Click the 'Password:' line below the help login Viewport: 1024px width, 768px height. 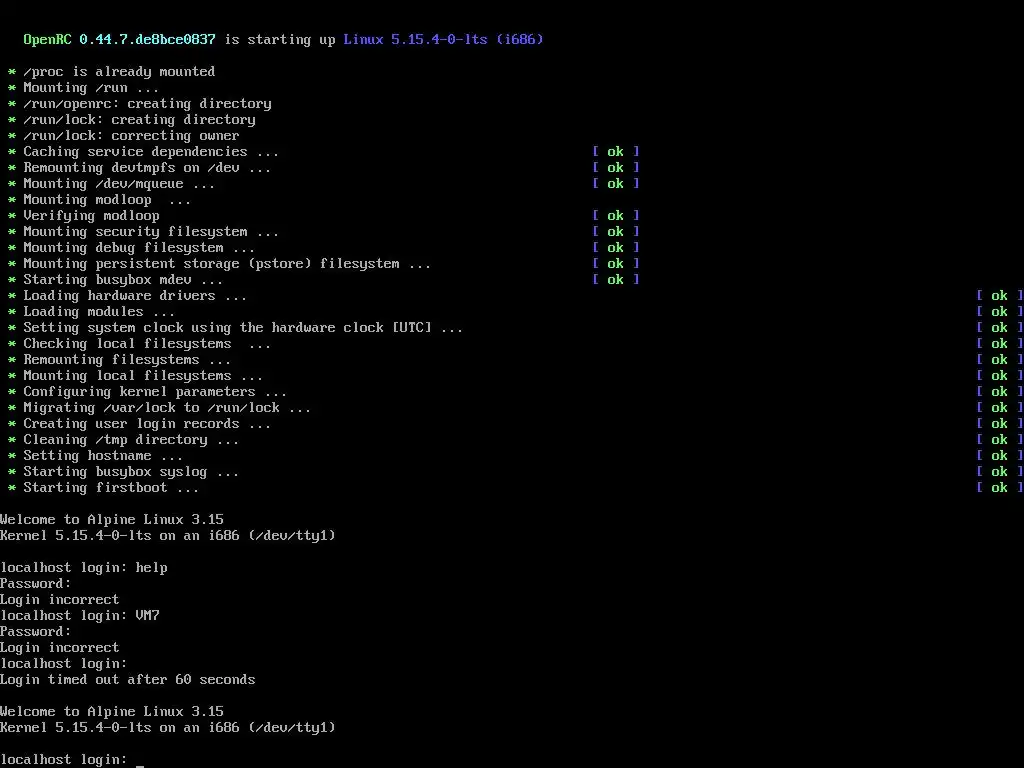point(35,584)
